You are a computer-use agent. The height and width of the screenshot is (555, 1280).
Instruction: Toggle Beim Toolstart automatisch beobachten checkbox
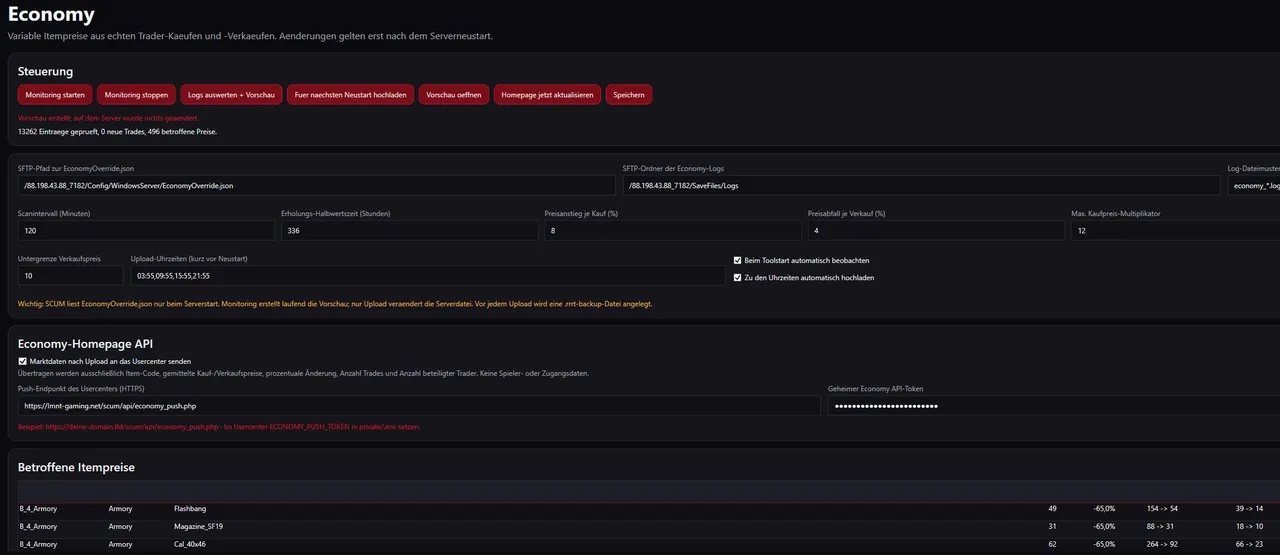click(738, 260)
